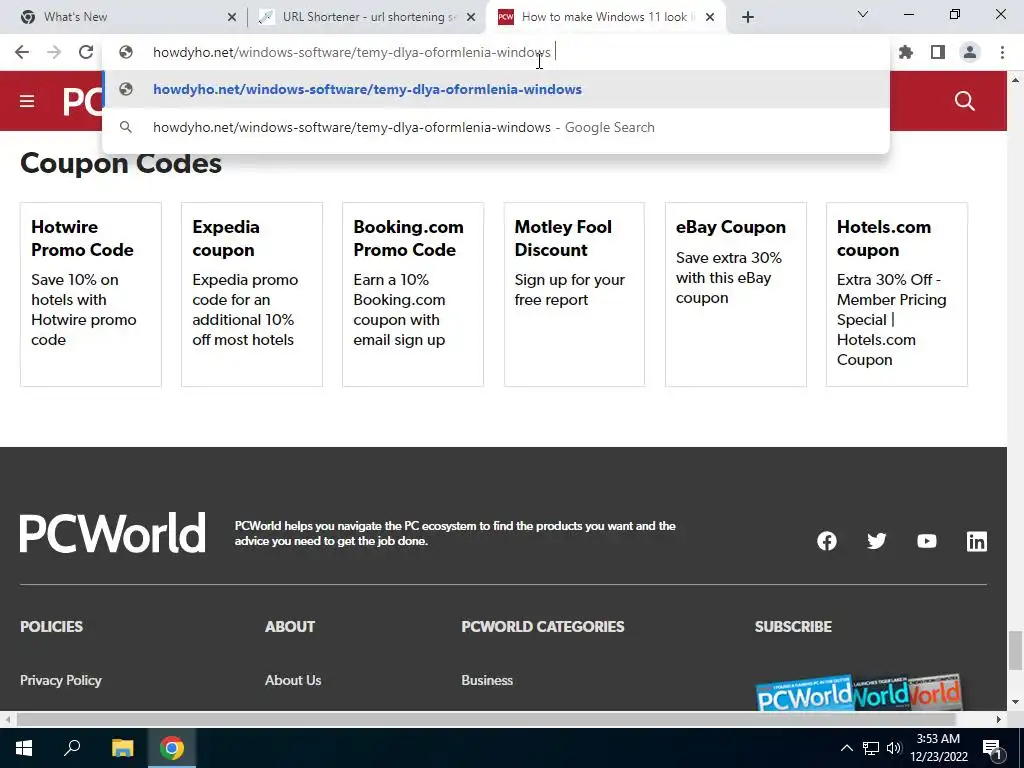Open the PCWorld search magnifier
This screenshot has width=1024, height=768.
(965, 101)
